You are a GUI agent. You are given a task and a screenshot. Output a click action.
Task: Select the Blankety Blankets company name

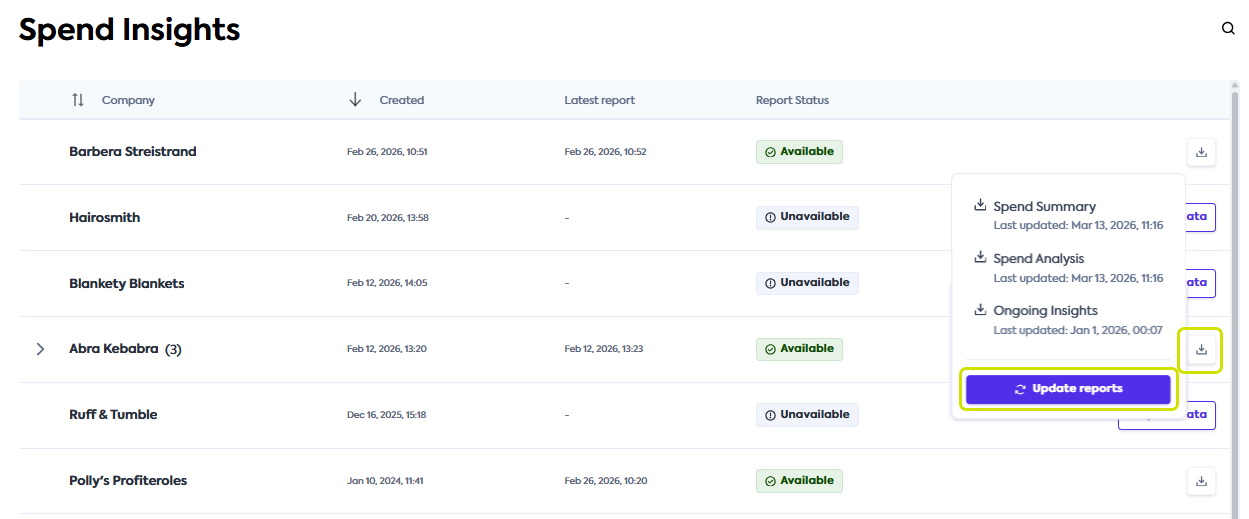coord(127,283)
